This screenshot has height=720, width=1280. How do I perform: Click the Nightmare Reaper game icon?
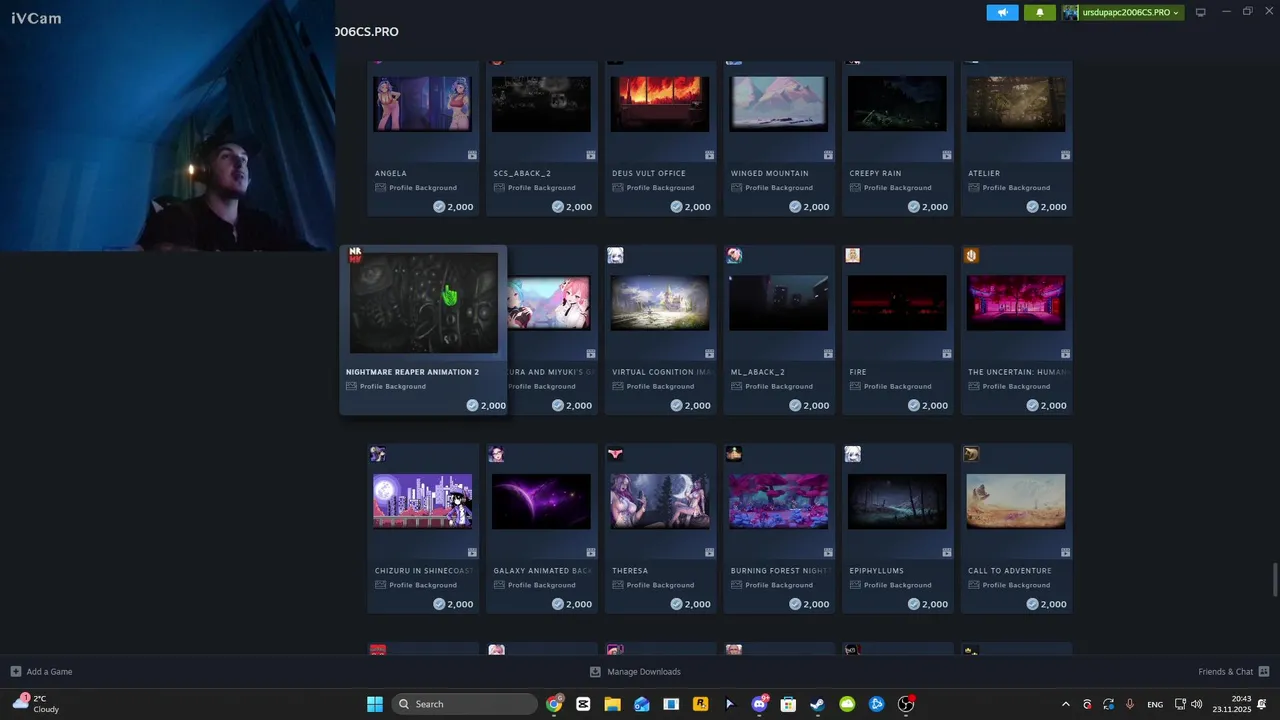(x=354, y=255)
